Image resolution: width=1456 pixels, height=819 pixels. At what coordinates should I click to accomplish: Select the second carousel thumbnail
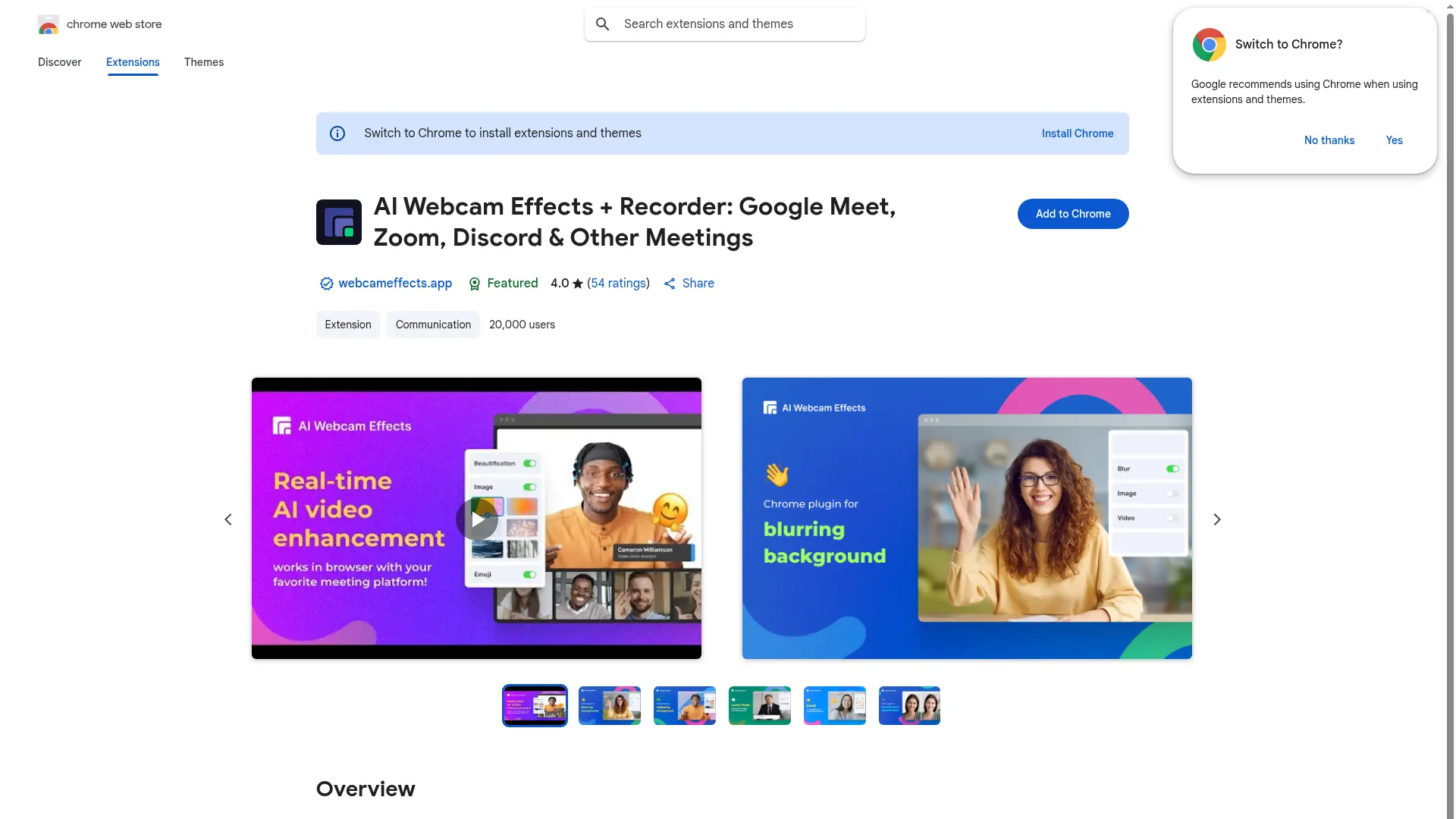pos(609,706)
